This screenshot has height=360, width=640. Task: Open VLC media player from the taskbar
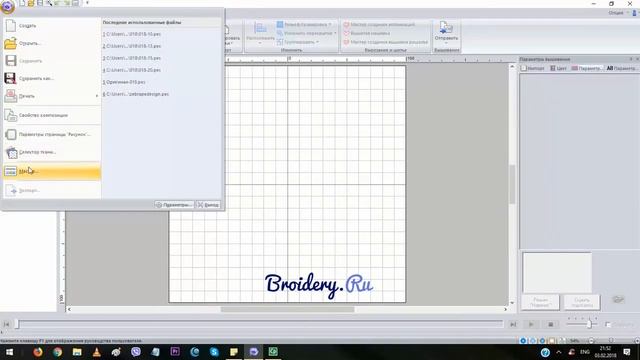click(x=96, y=352)
